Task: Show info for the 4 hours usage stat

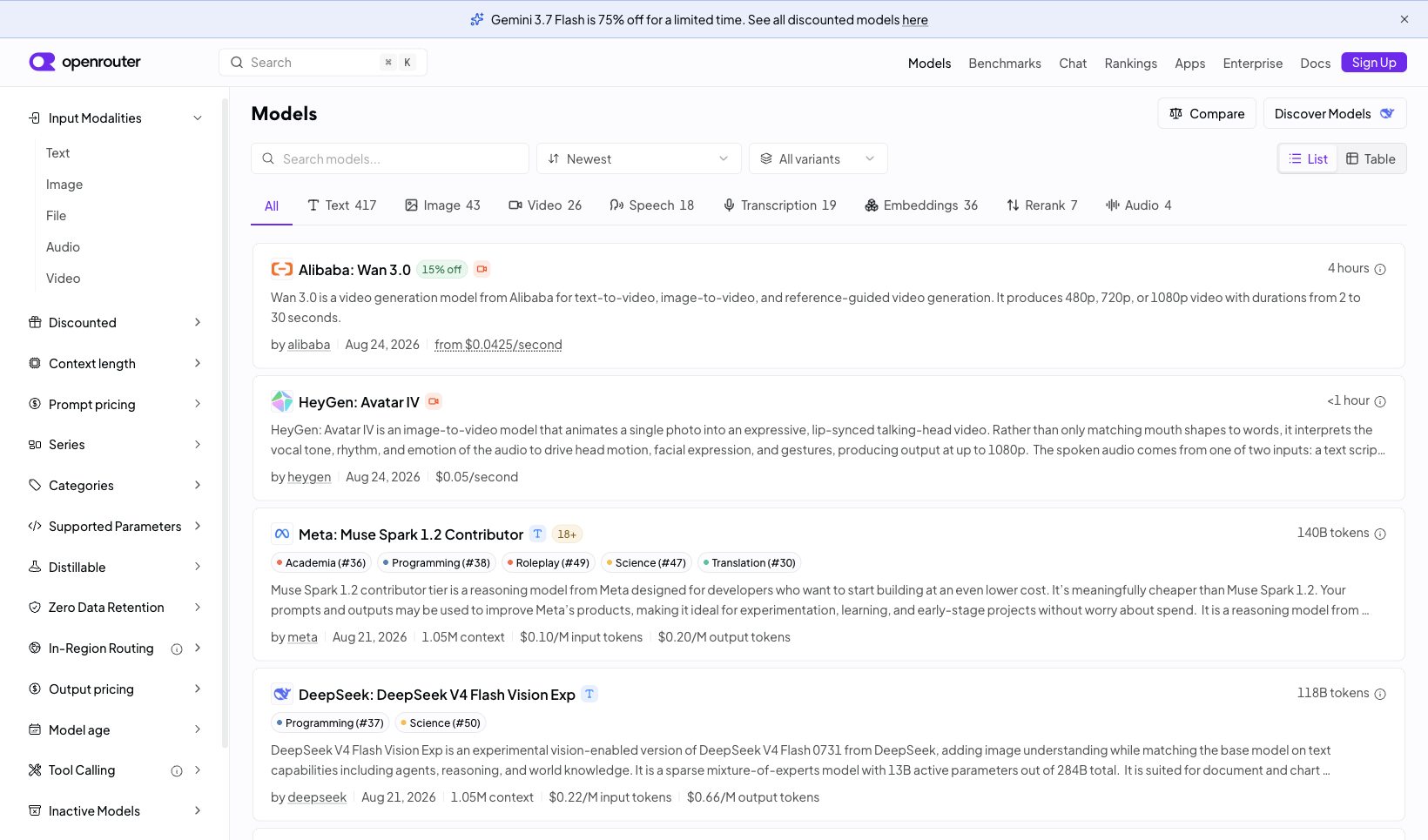Action: 1380,269
